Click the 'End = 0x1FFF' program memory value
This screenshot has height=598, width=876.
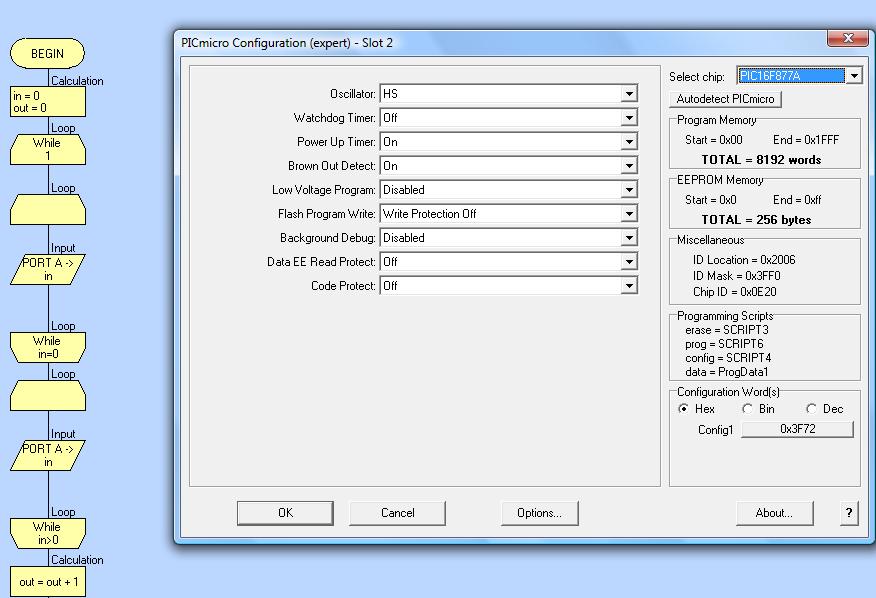(806, 140)
